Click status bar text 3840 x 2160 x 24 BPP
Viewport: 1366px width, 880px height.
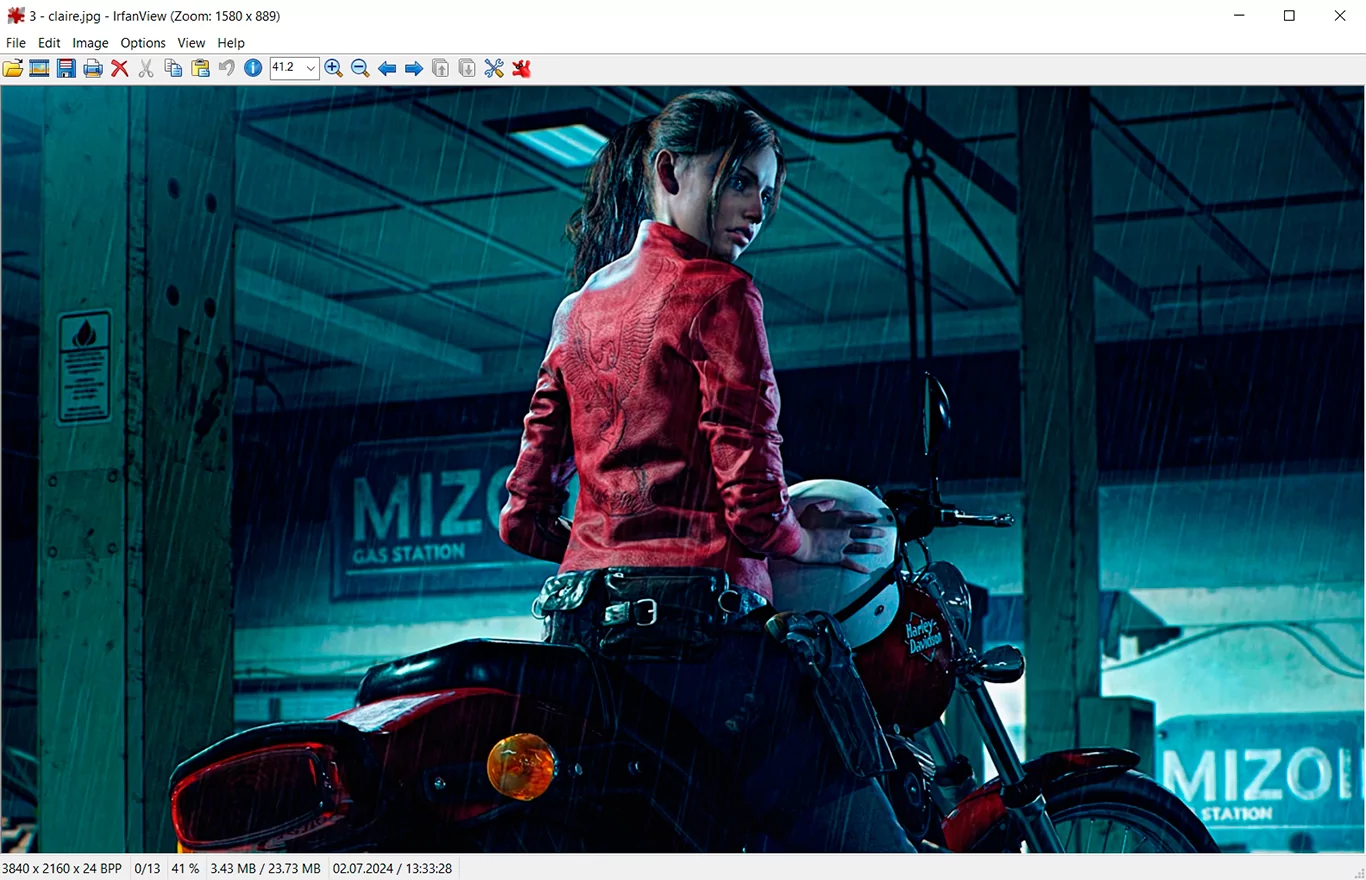point(62,868)
